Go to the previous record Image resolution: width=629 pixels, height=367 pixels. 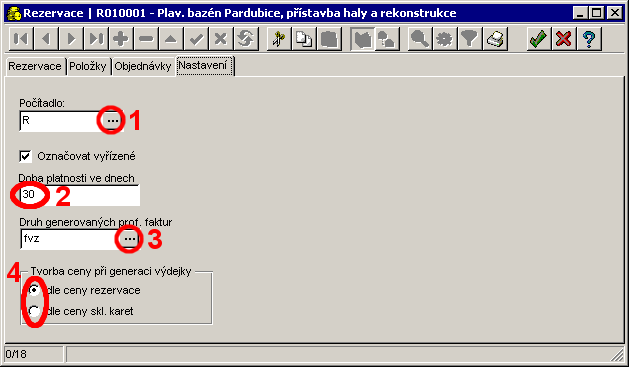pyautogui.click(x=46, y=39)
